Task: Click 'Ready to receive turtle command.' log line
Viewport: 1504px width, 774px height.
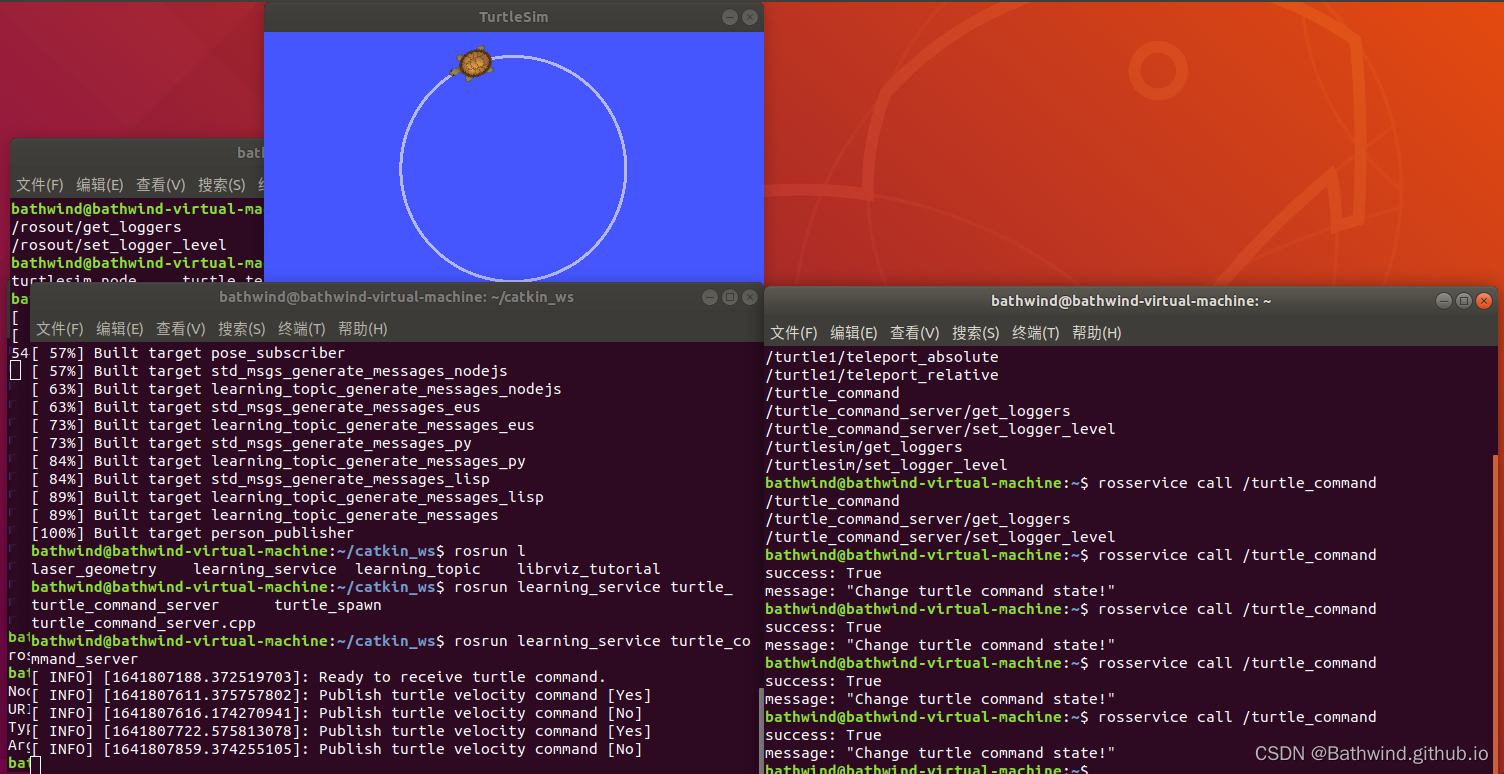Action: tap(319, 677)
